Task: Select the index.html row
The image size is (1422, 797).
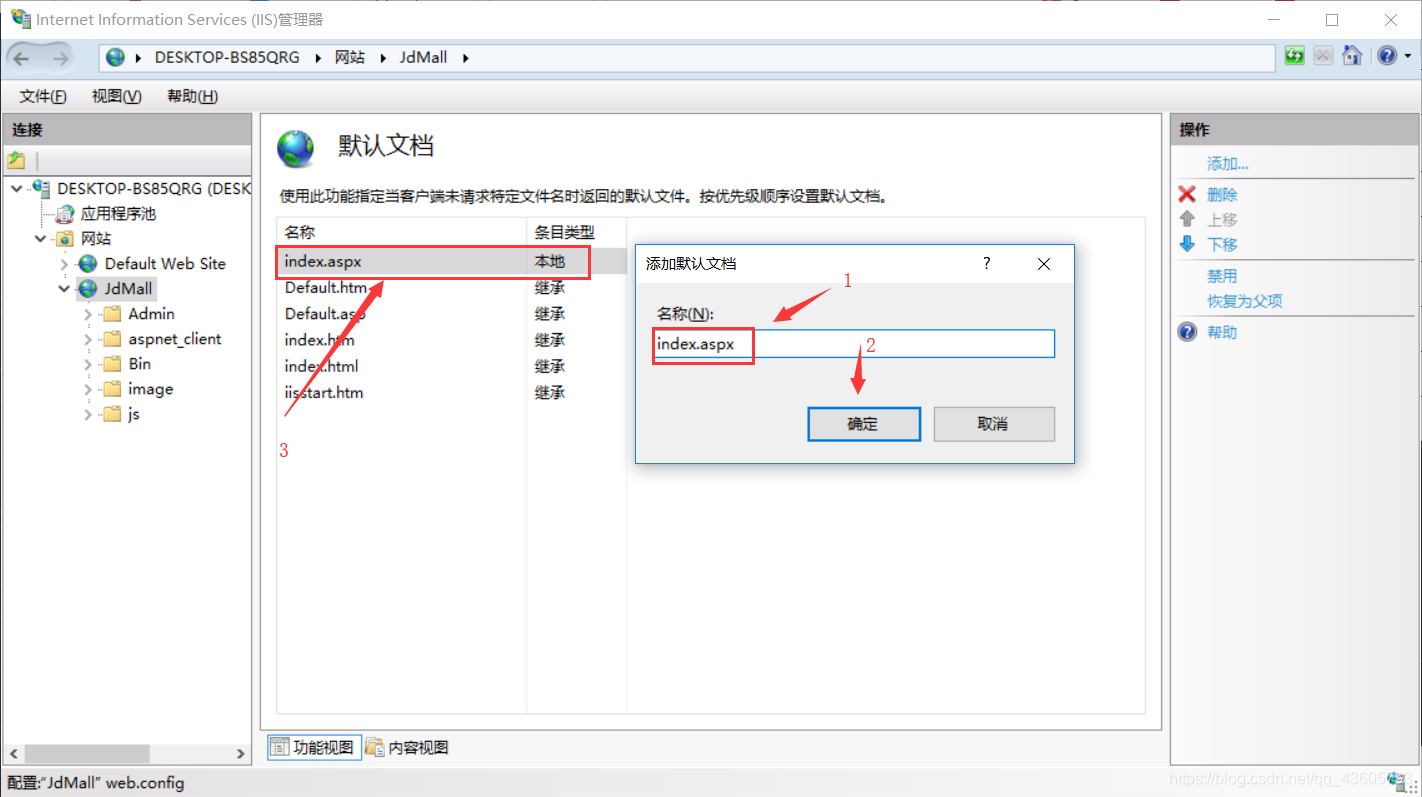Action: pyautogui.click(x=451, y=366)
